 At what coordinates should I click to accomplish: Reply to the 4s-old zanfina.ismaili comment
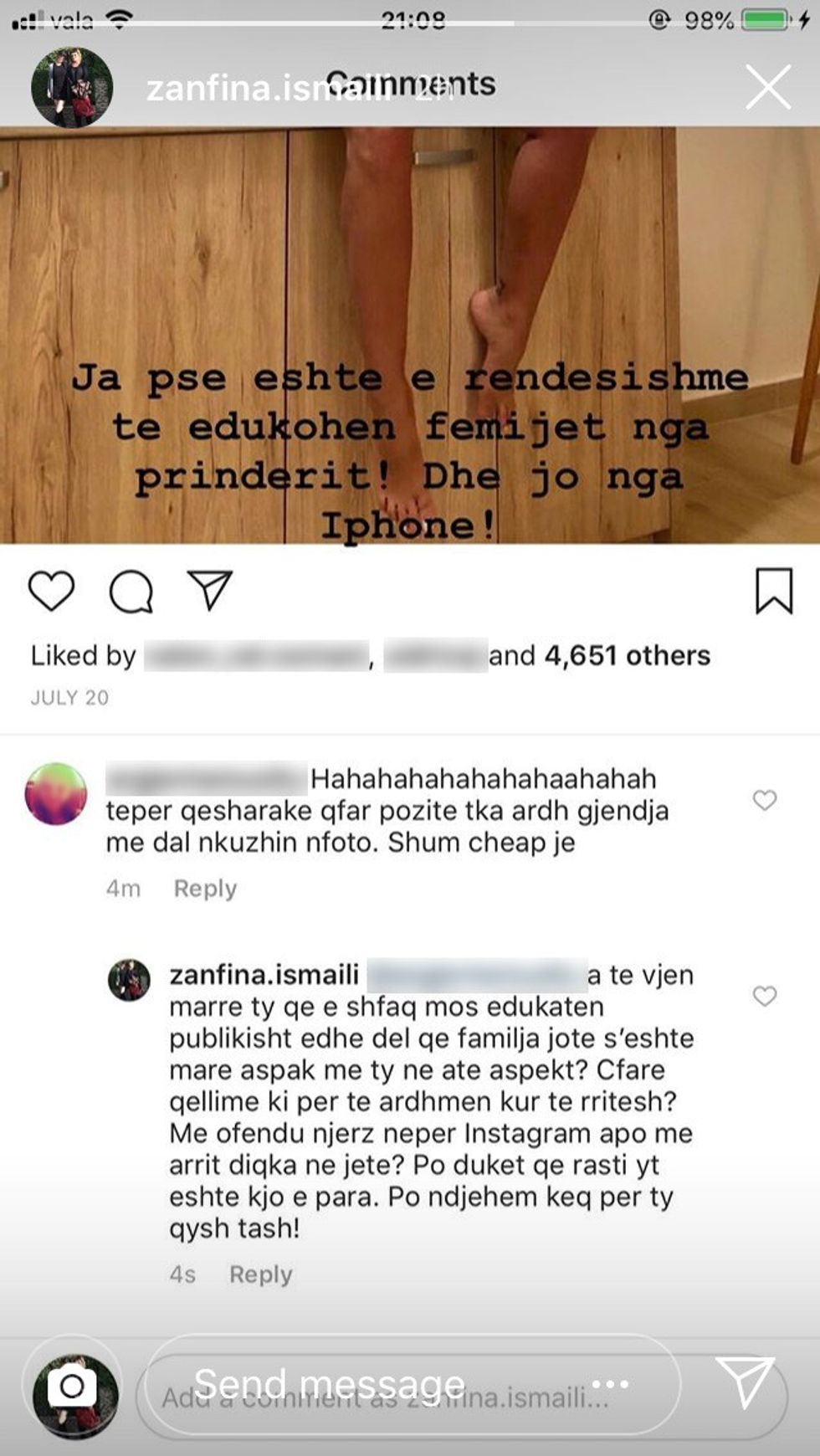pyautogui.click(x=261, y=1274)
